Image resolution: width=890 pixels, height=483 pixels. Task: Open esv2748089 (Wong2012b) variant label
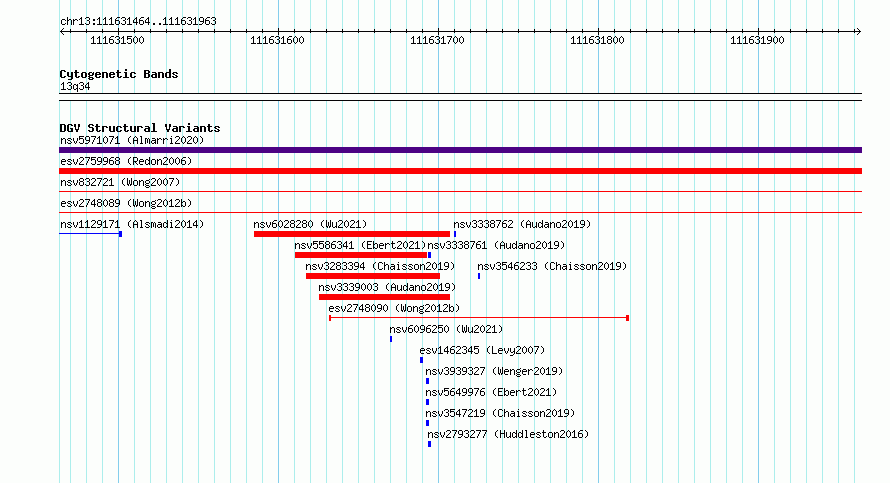[x=126, y=203]
